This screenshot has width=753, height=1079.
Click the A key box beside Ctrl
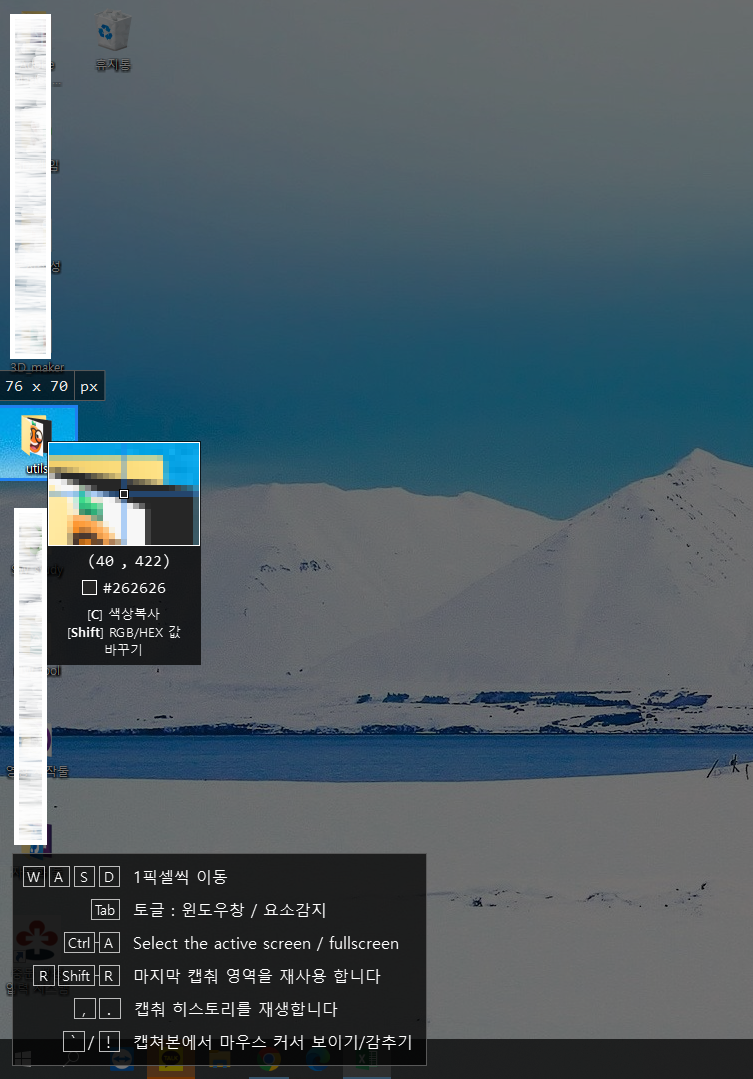[109, 943]
